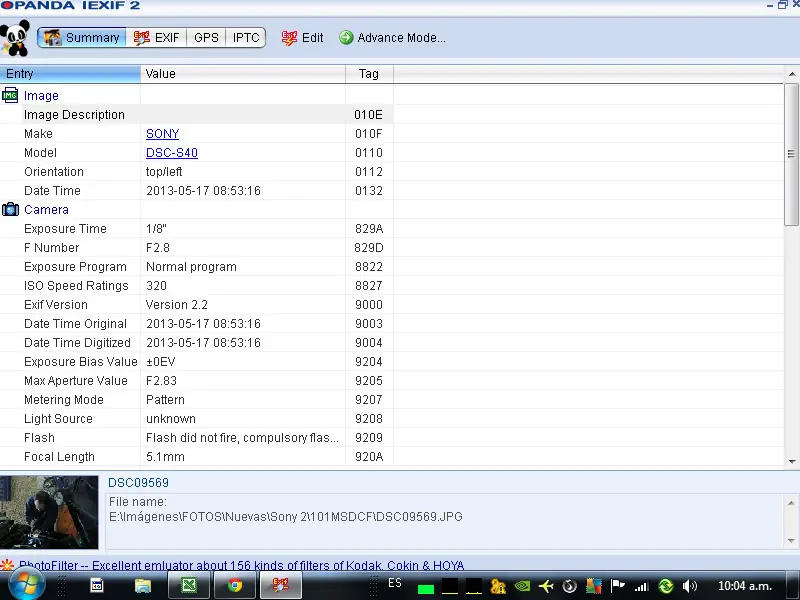Viewport: 800px width, 600px height.
Task: Click the green sync tray icon
Action: point(666,586)
